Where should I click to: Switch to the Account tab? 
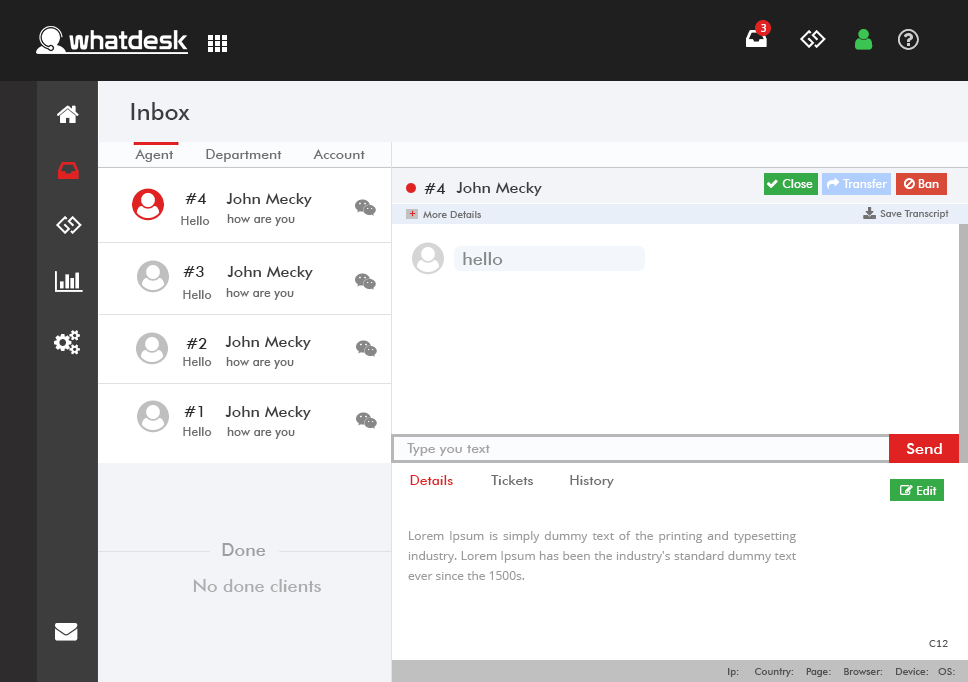coord(339,155)
